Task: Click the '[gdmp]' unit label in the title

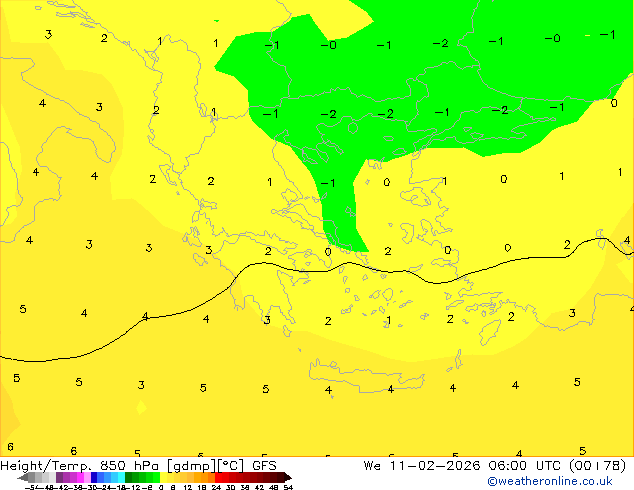Action: click(192, 466)
